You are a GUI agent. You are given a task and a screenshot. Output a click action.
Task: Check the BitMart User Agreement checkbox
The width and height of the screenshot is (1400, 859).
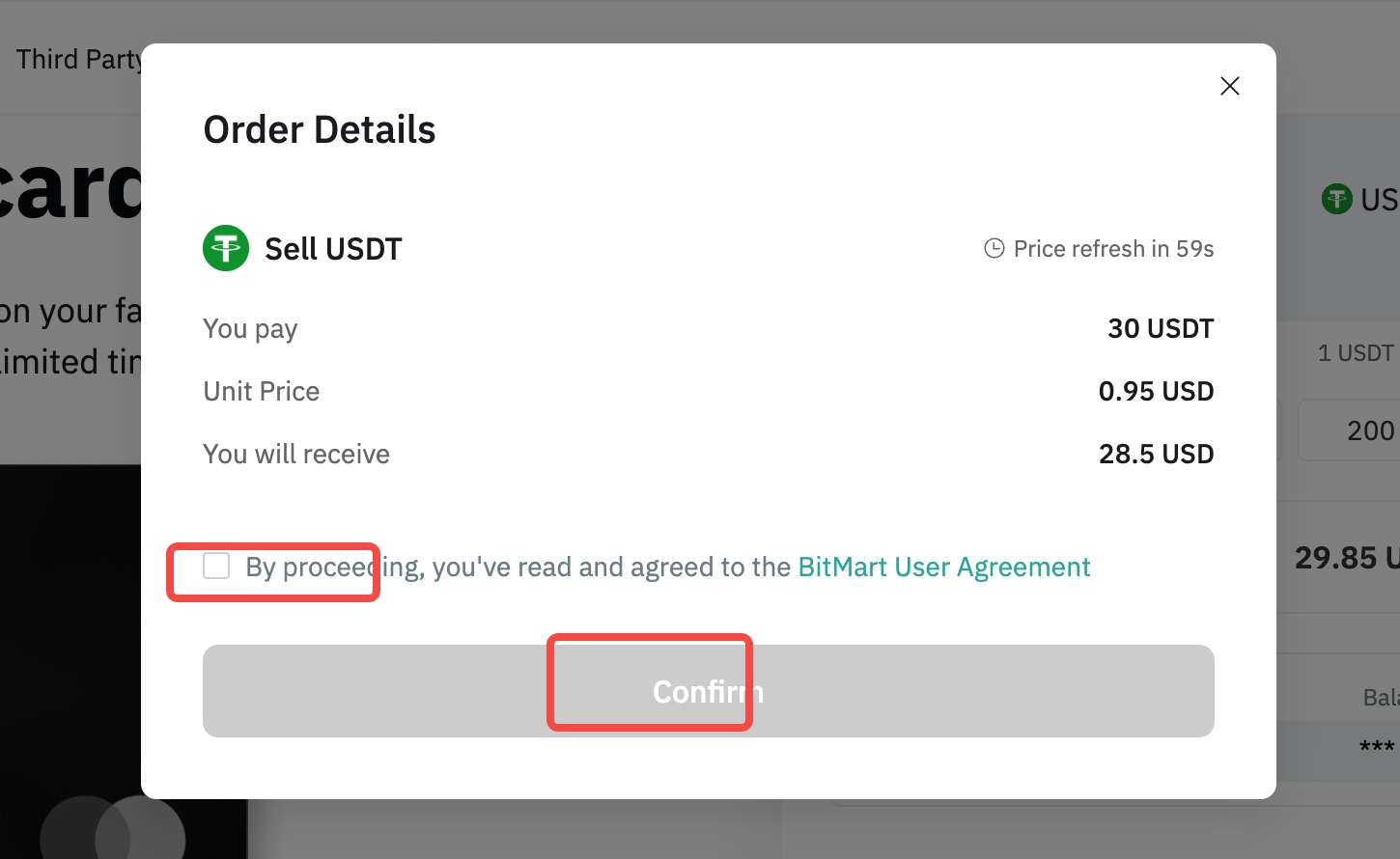click(214, 566)
